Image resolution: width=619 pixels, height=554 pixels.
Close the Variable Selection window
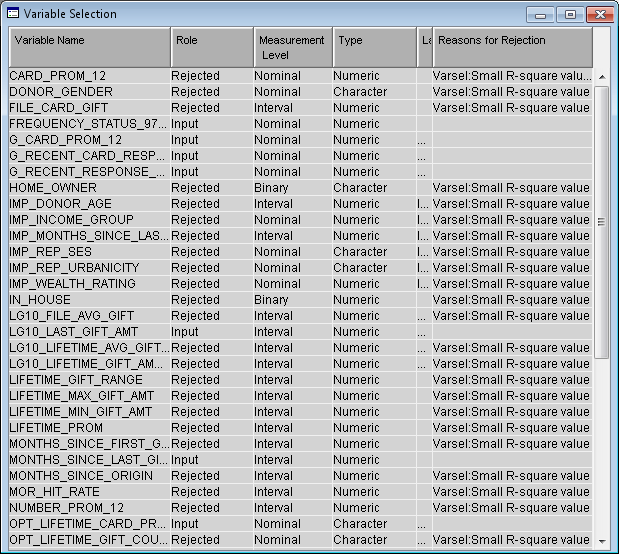(600, 15)
